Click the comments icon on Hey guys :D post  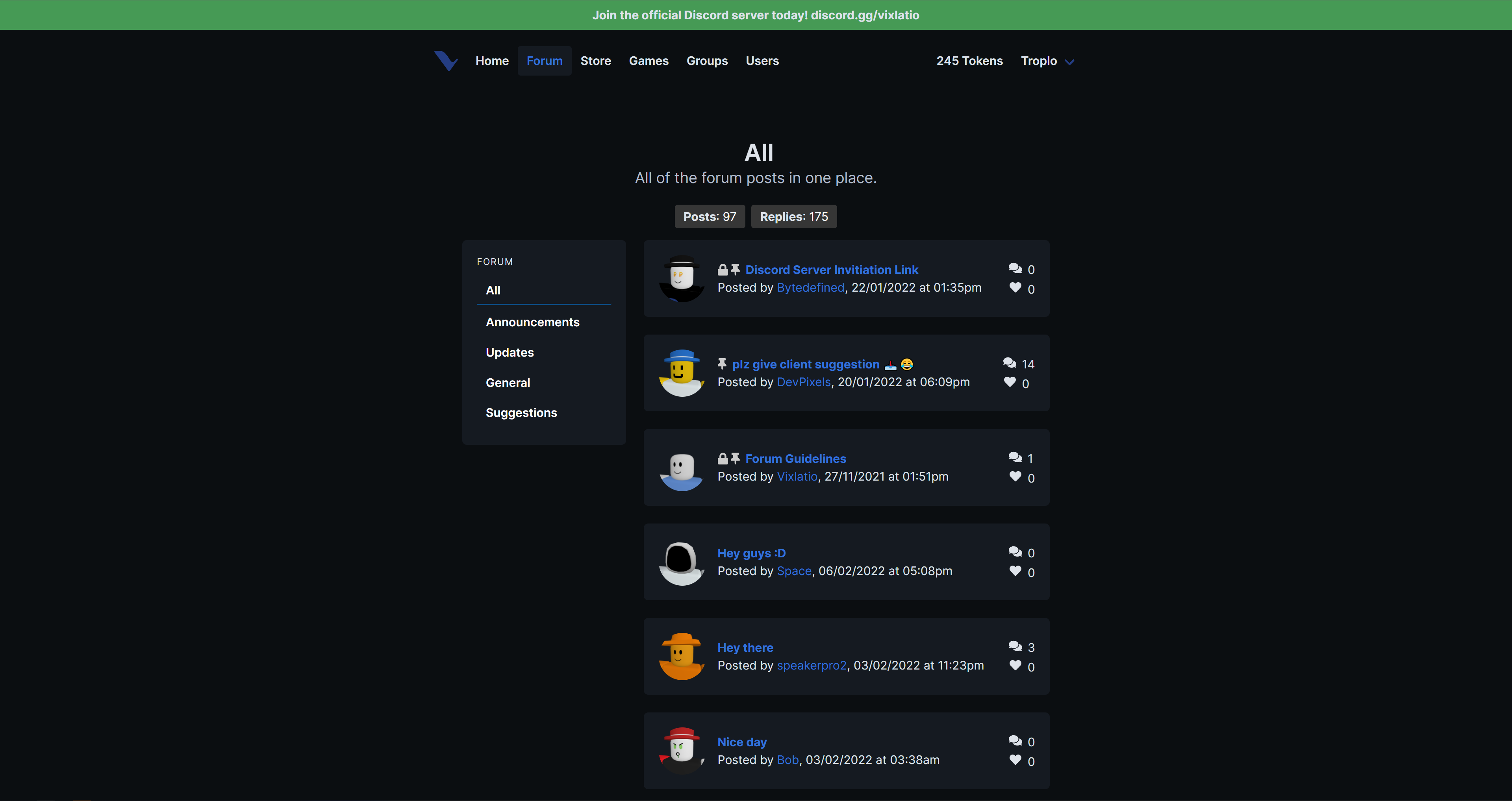[1015, 551]
